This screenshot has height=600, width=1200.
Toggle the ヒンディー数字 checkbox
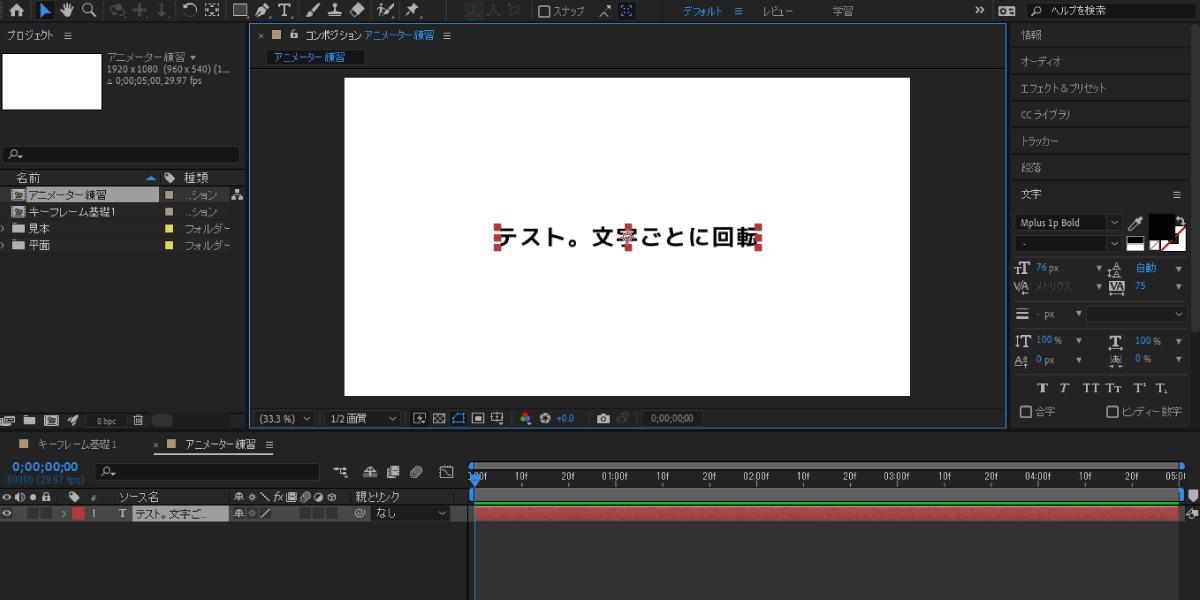tap(1112, 411)
